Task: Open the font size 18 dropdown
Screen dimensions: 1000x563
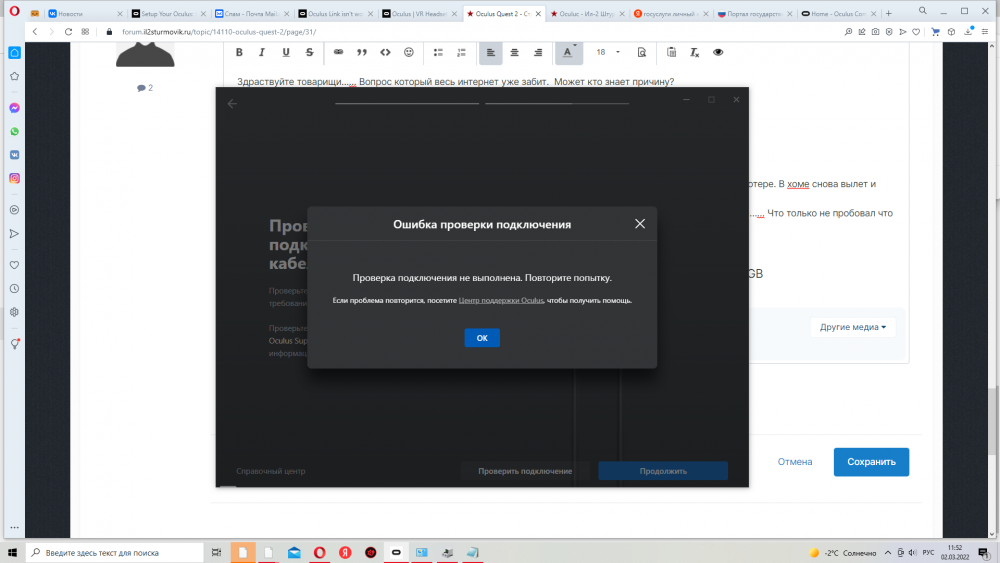Action: [608, 52]
